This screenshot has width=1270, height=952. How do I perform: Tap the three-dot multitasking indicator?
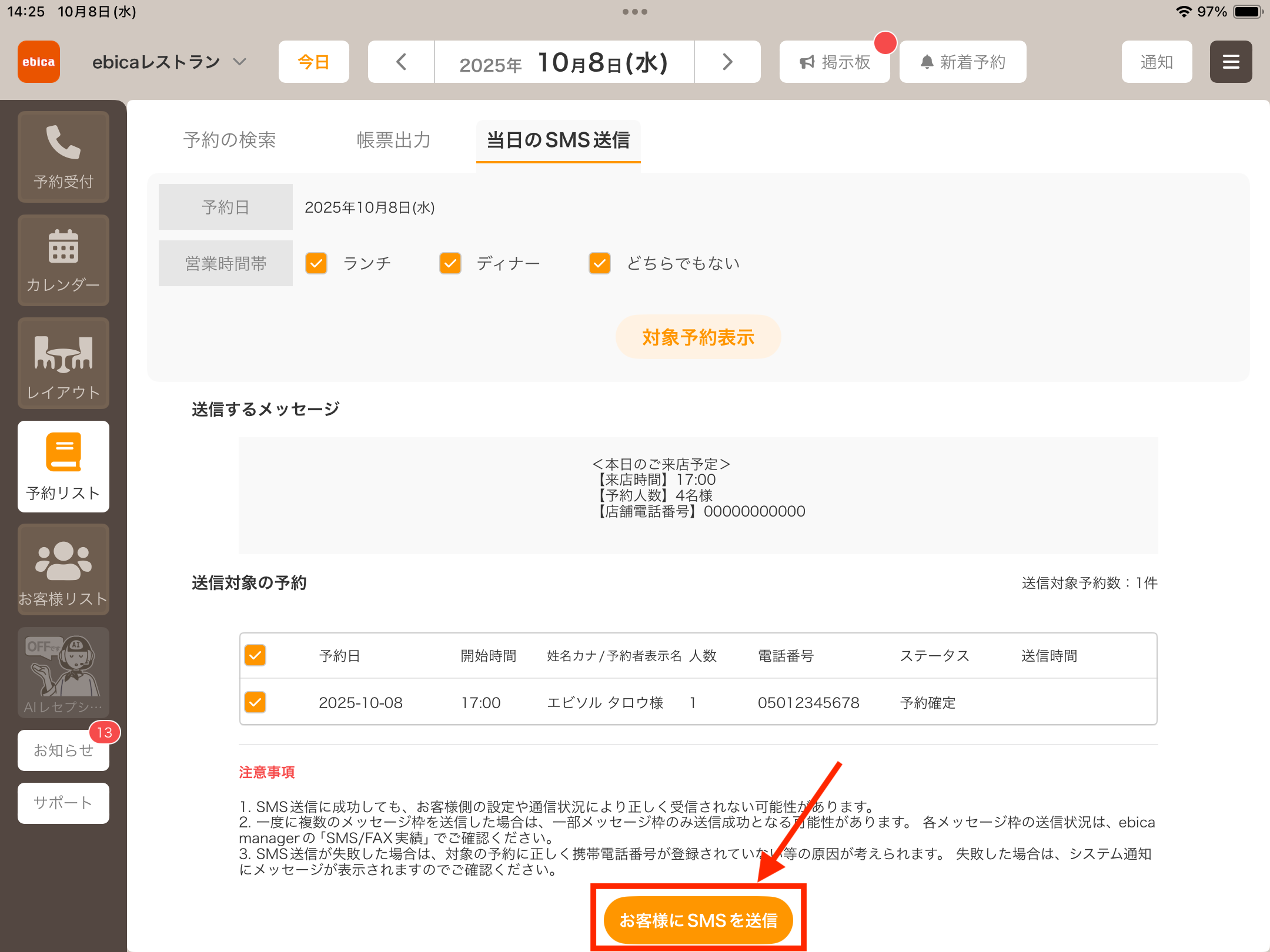(x=635, y=12)
